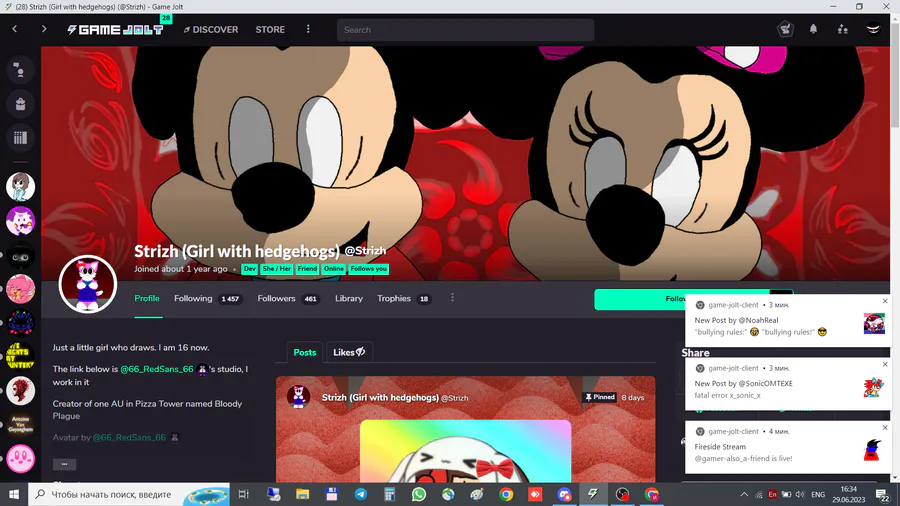Open the notifications bell
Image resolution: width=900 pixels, height=506 pixels.
(813, 29)
